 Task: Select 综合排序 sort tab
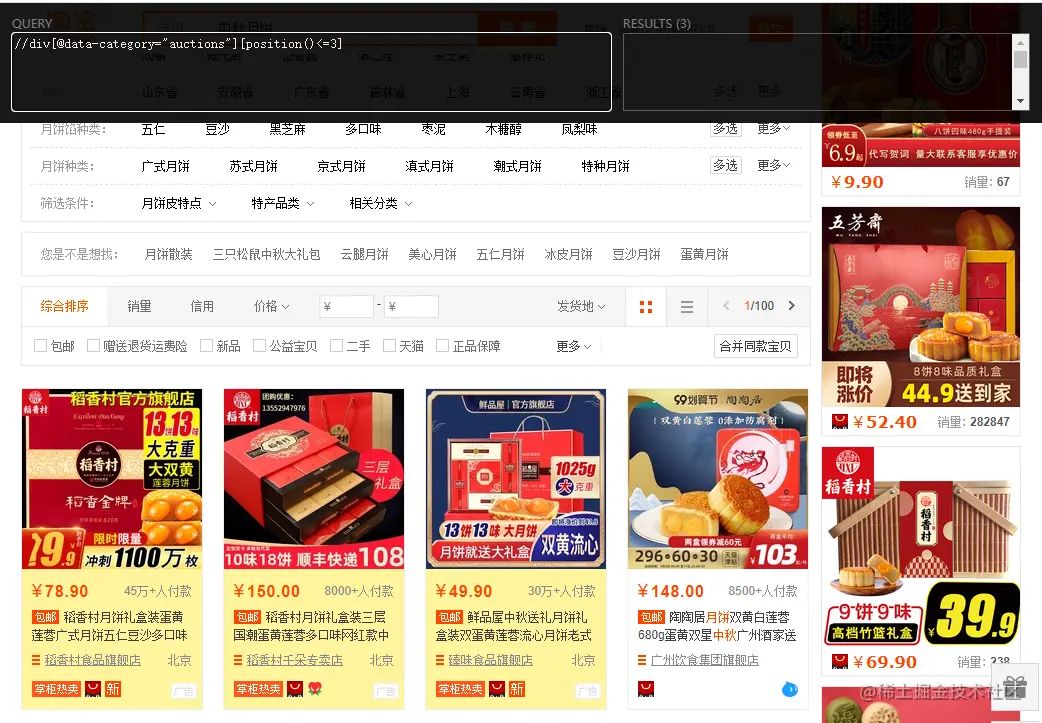64,306
